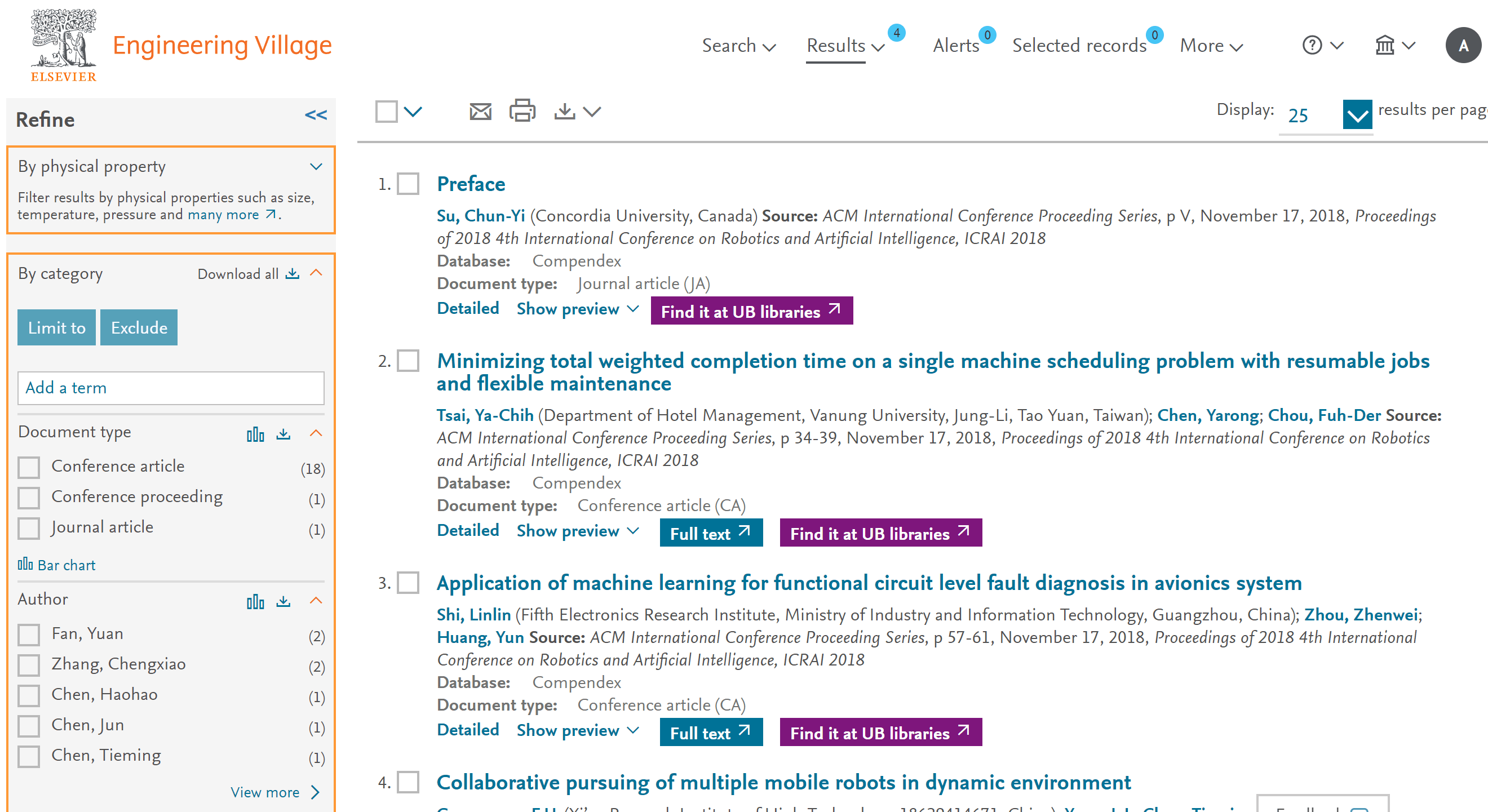Check the Conference article filter
1488x812 pixels.
pos(29,467)
